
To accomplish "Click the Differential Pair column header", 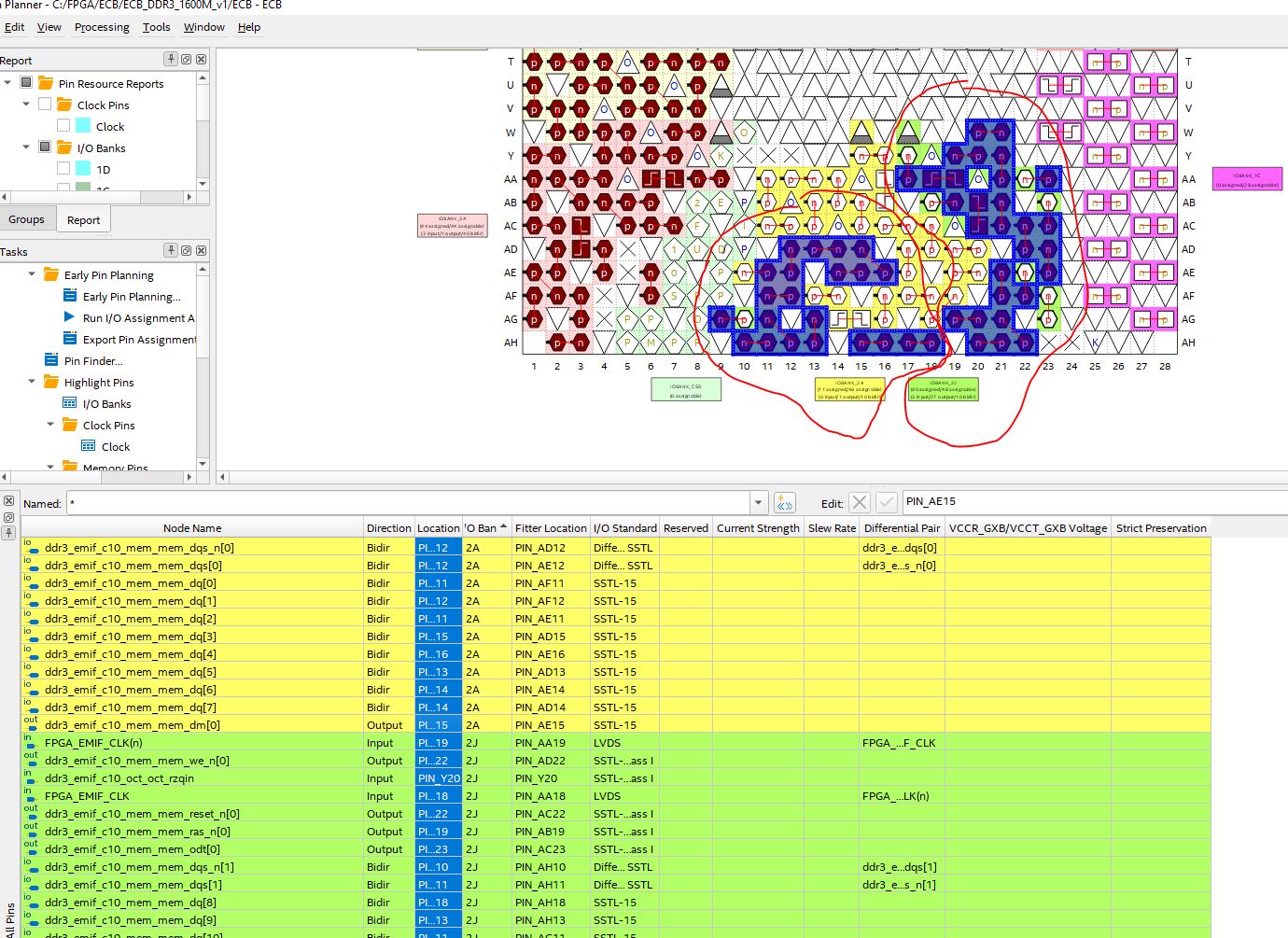I will [902, 528].
